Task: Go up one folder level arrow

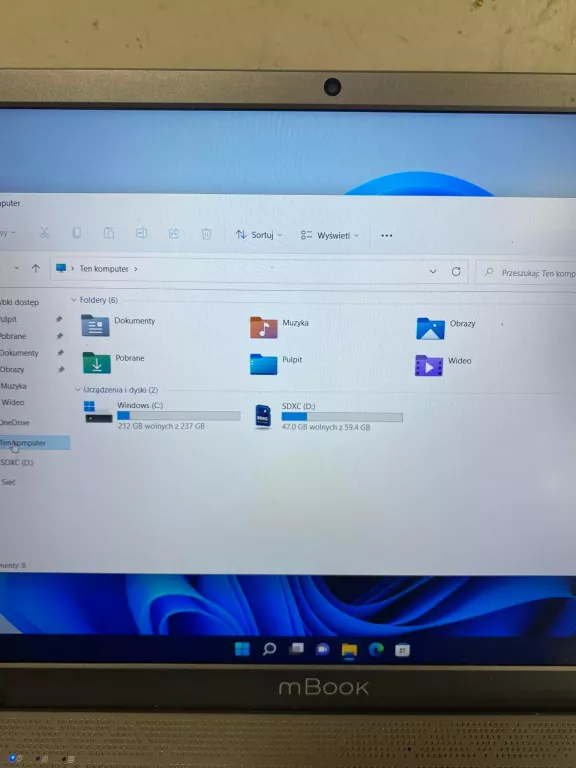Action: click(x=36, y=268)
